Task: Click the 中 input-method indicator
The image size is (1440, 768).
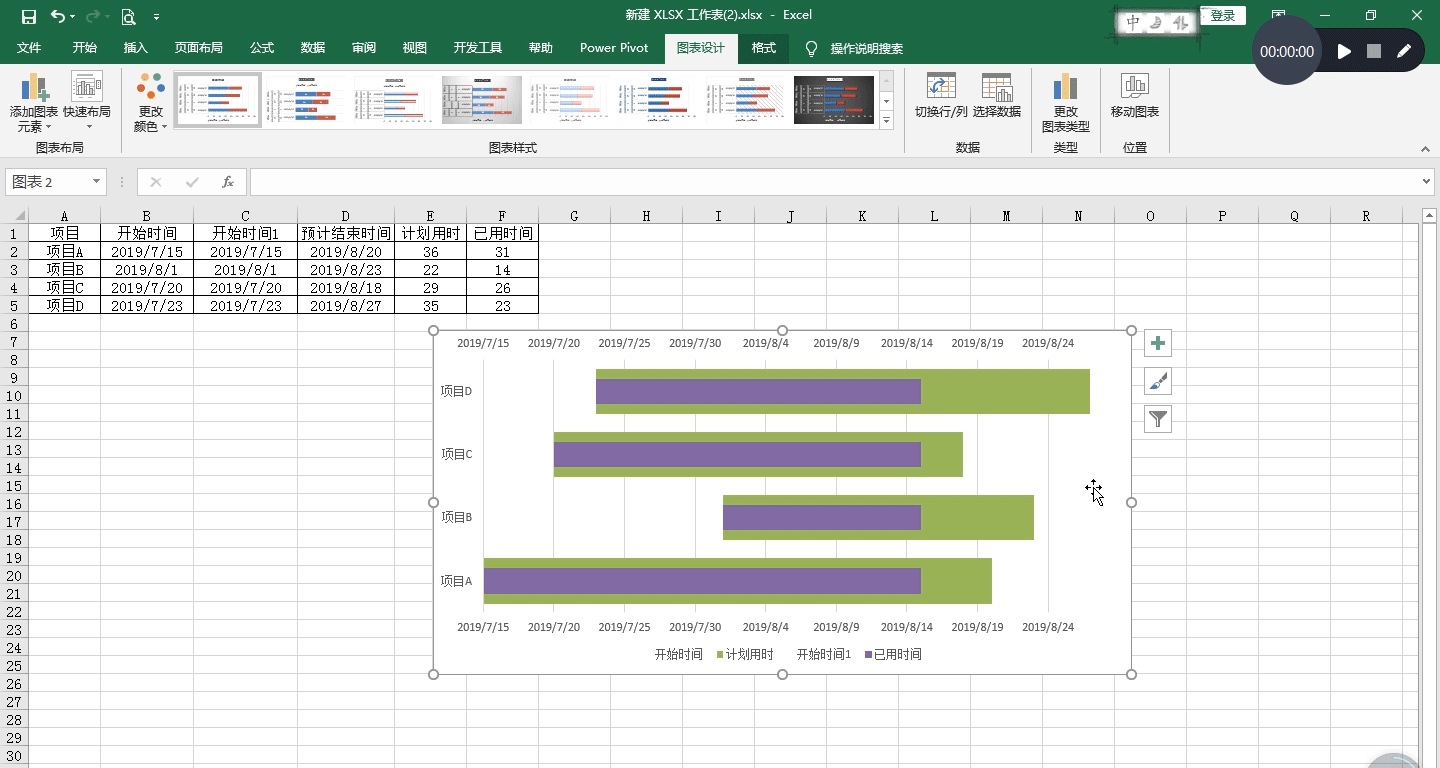Action: pos(1133,22)
